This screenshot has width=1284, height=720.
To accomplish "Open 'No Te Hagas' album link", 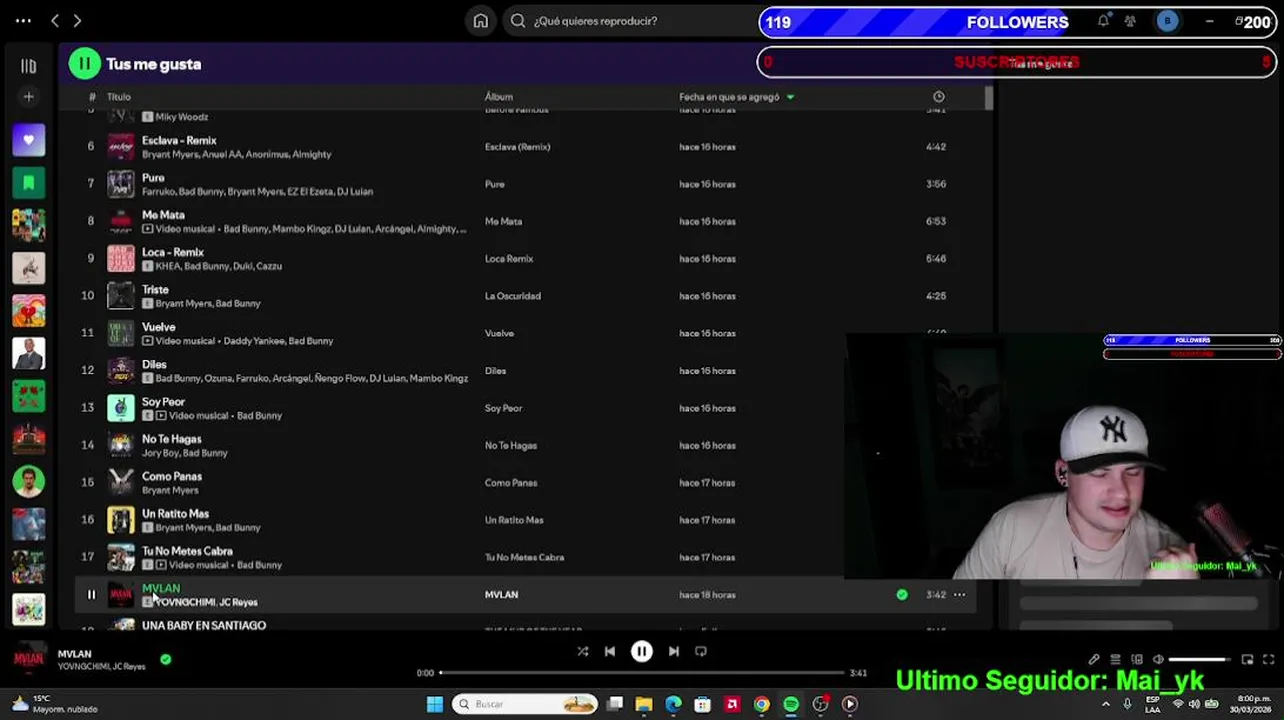I will (511, 445).
